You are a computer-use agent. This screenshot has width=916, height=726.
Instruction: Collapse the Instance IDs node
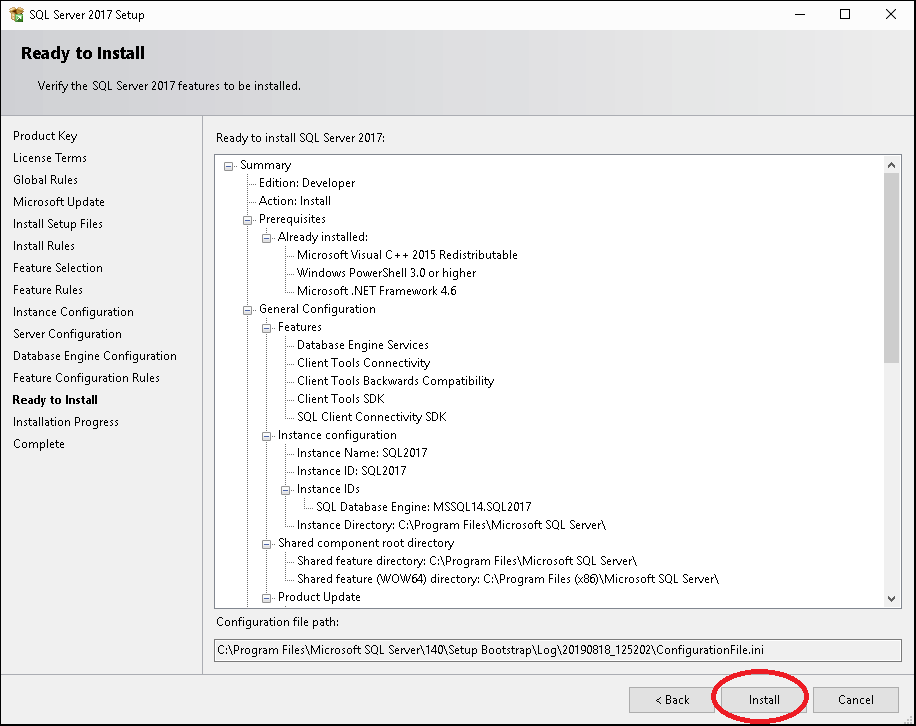click(286, 490)
